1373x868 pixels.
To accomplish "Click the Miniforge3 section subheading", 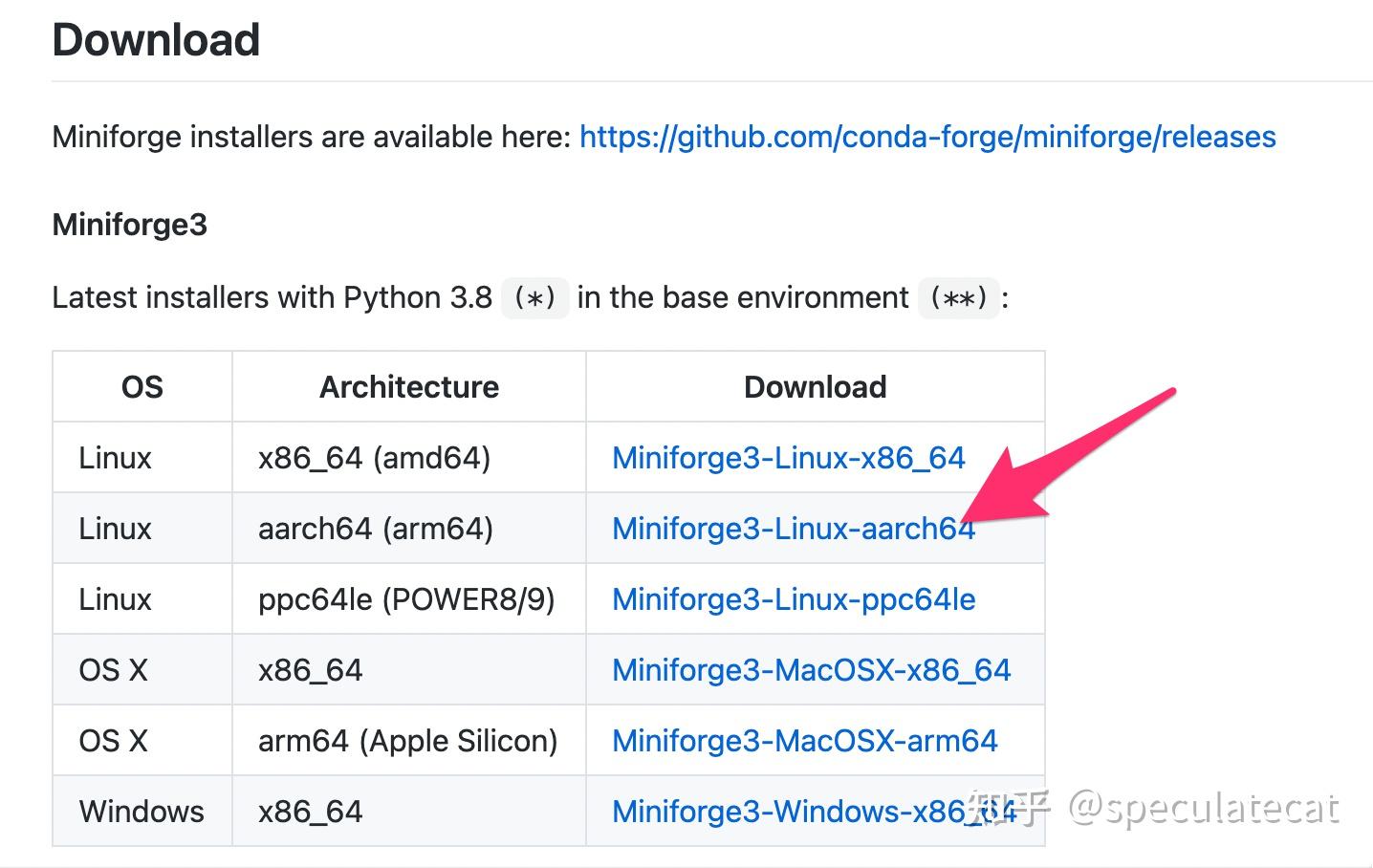I will coord(129,225).
